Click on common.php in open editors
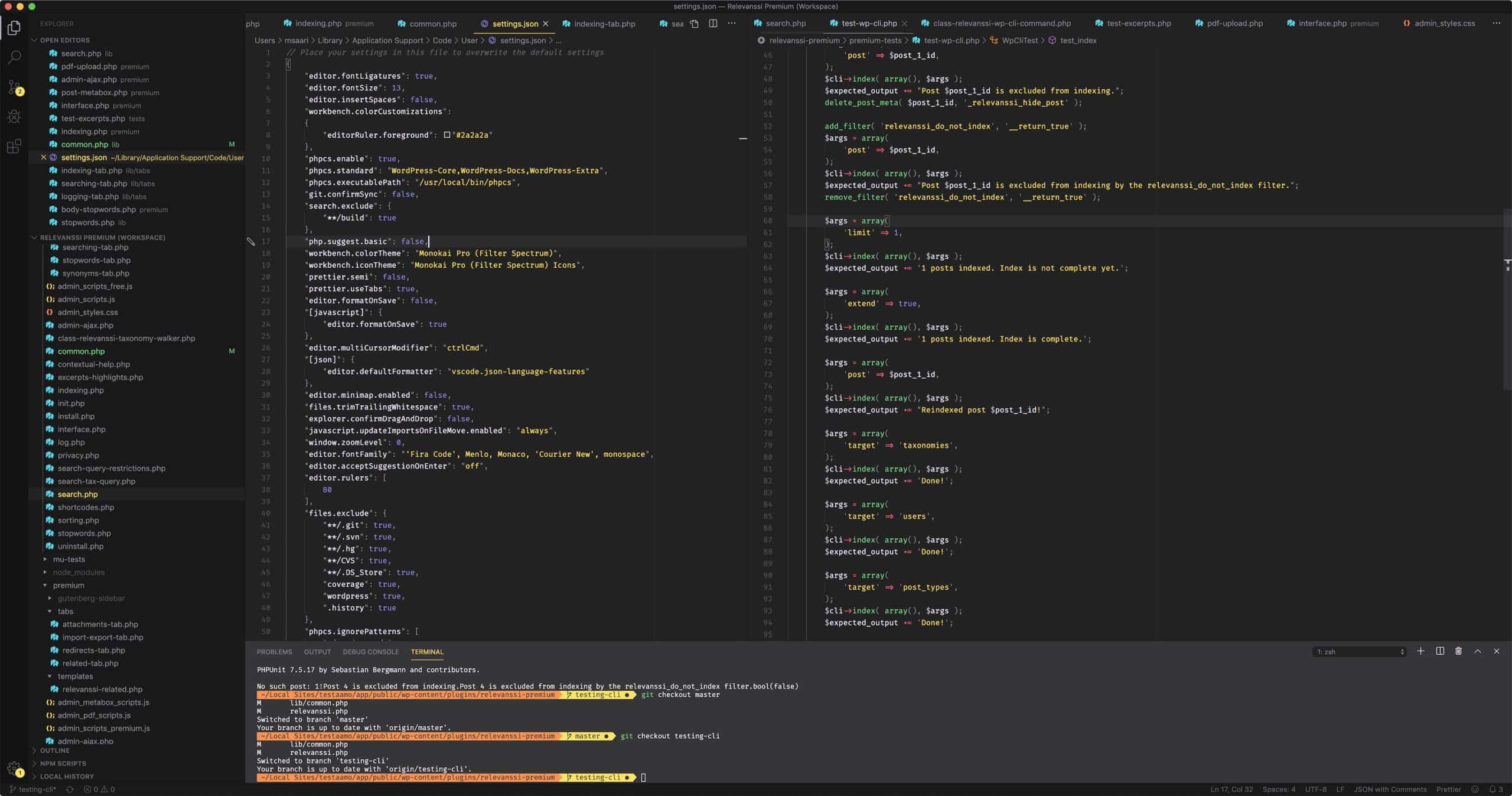 pos(85,144)
